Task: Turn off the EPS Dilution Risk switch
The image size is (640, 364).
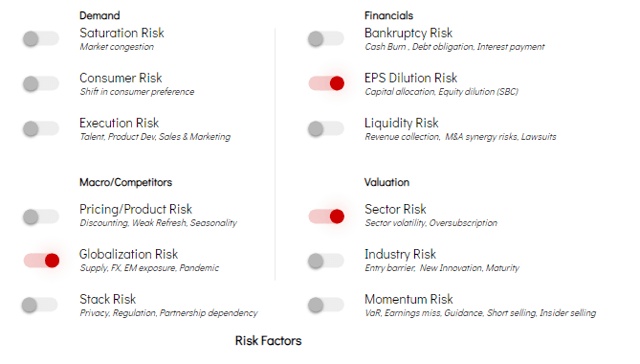Action: point(327,83)
